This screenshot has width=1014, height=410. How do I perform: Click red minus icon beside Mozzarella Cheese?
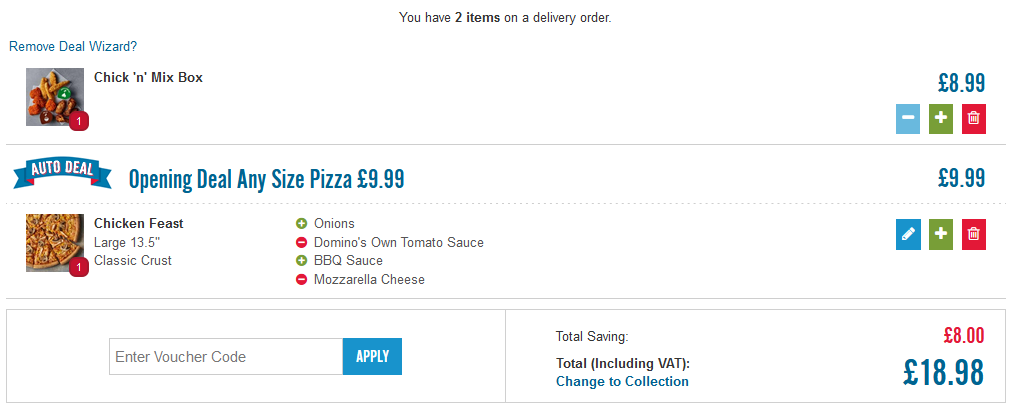tap(301, 280)
